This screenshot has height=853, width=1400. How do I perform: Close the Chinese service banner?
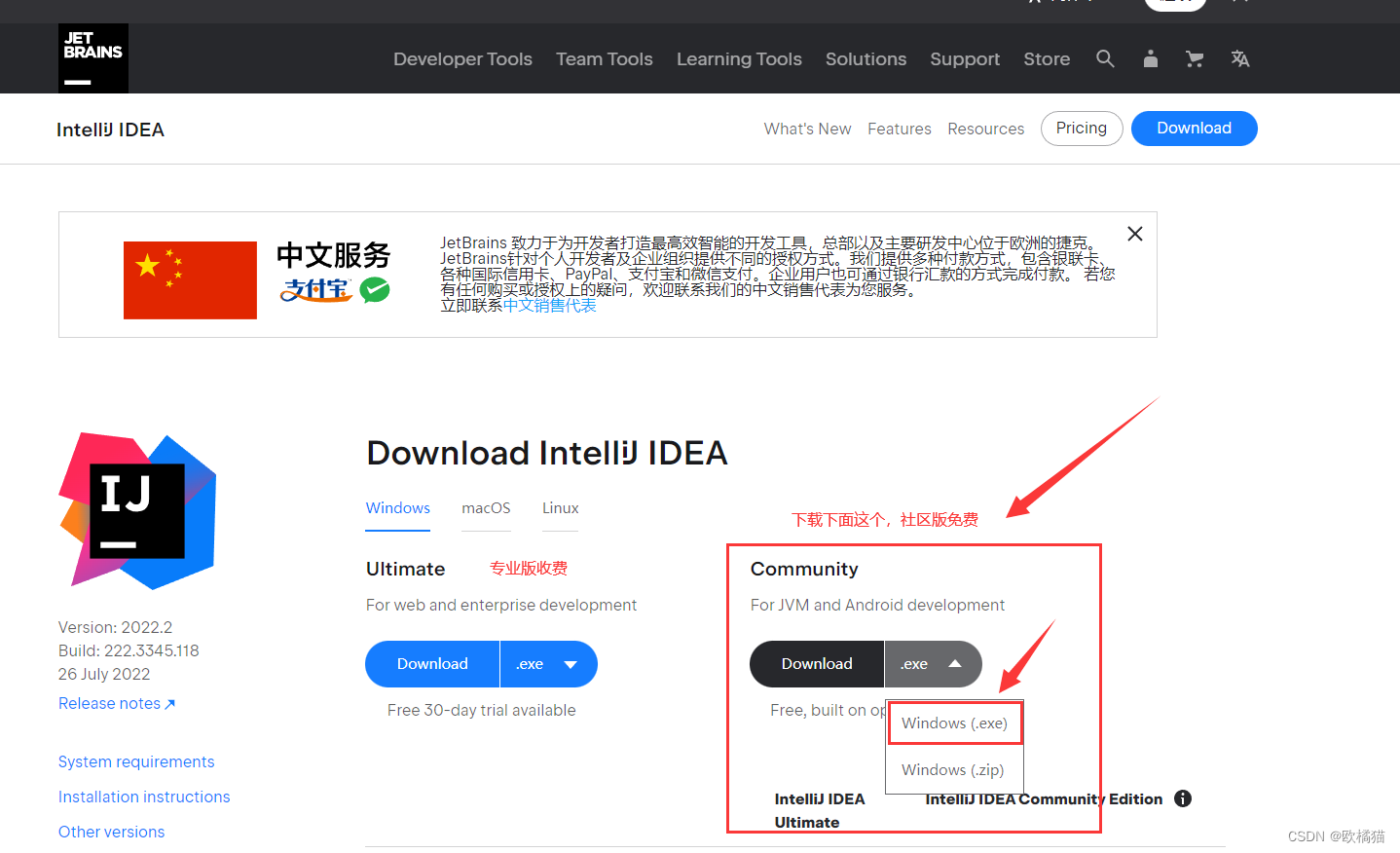point(1134,234)
